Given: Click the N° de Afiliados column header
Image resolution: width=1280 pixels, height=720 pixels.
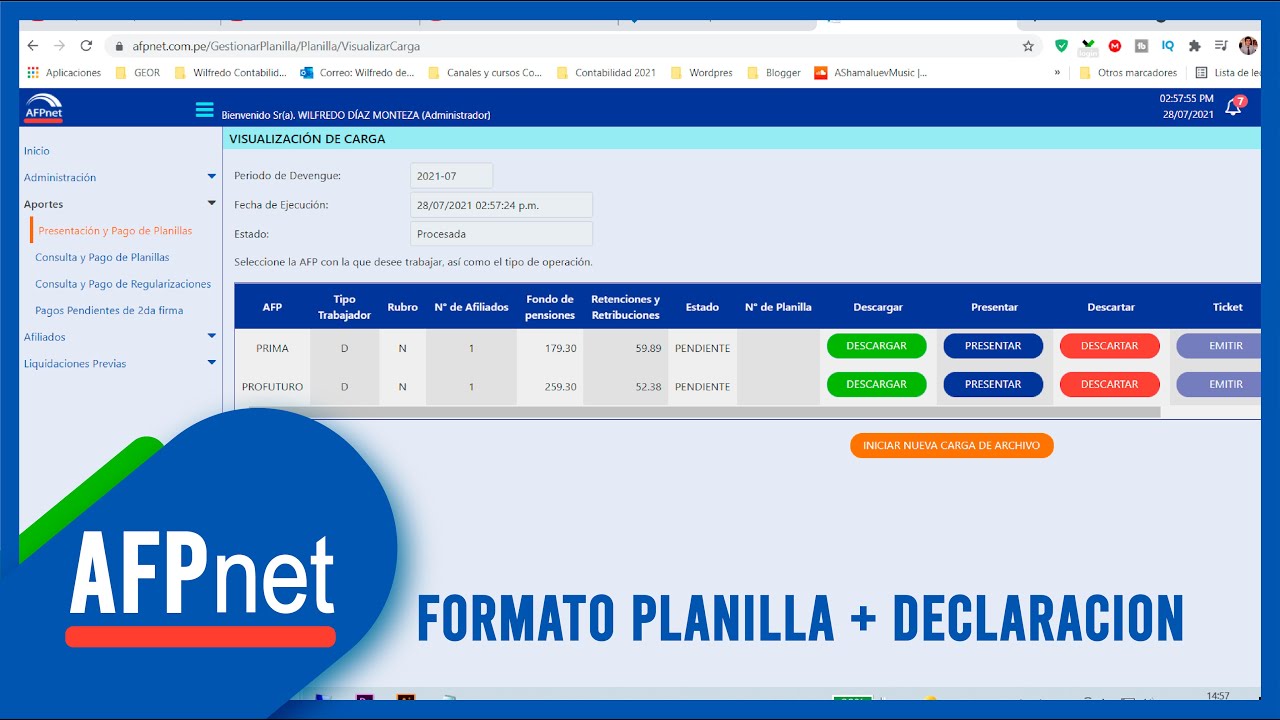Looking at the screenshot, I should point(472,307).
